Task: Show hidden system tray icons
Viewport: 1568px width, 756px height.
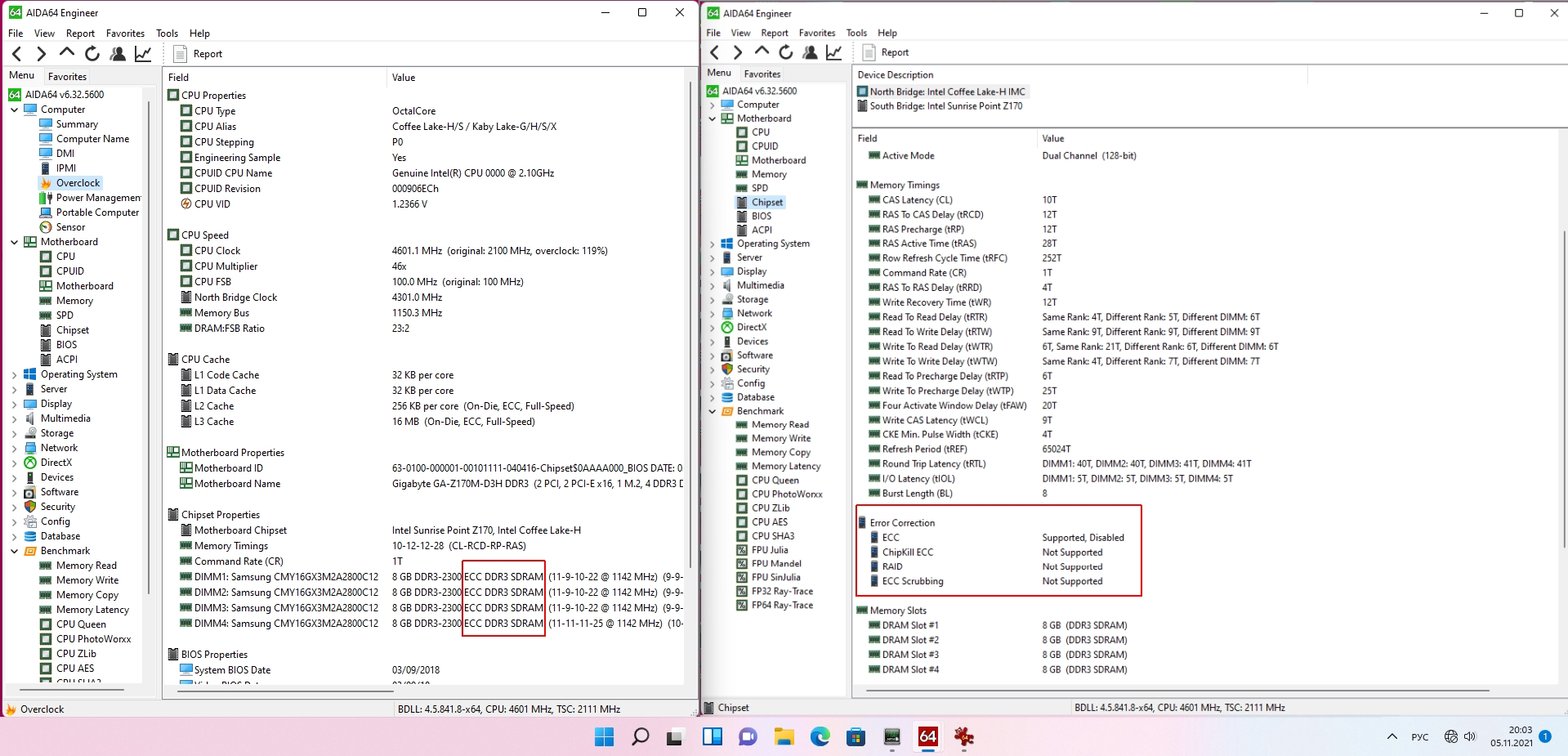Action: click(x=1392, y=736)
